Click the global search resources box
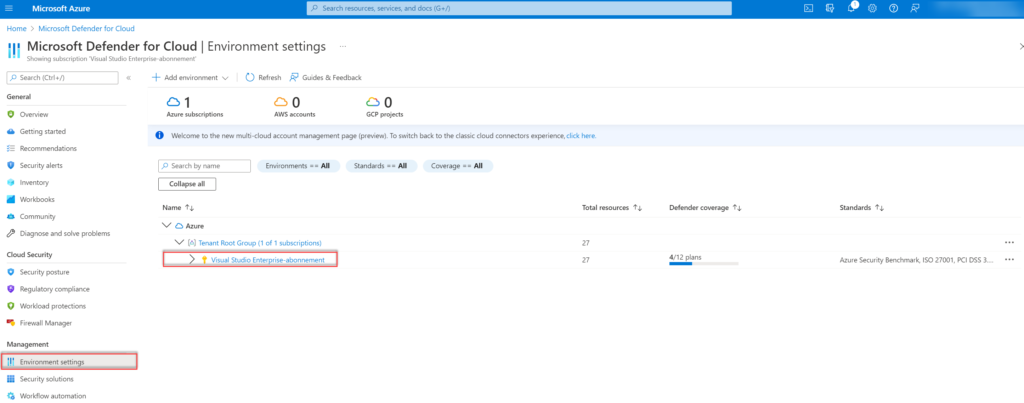Image resolution: width=1024 pixels, height=403 pixels. pyautogui.click(x=519, y=8)
